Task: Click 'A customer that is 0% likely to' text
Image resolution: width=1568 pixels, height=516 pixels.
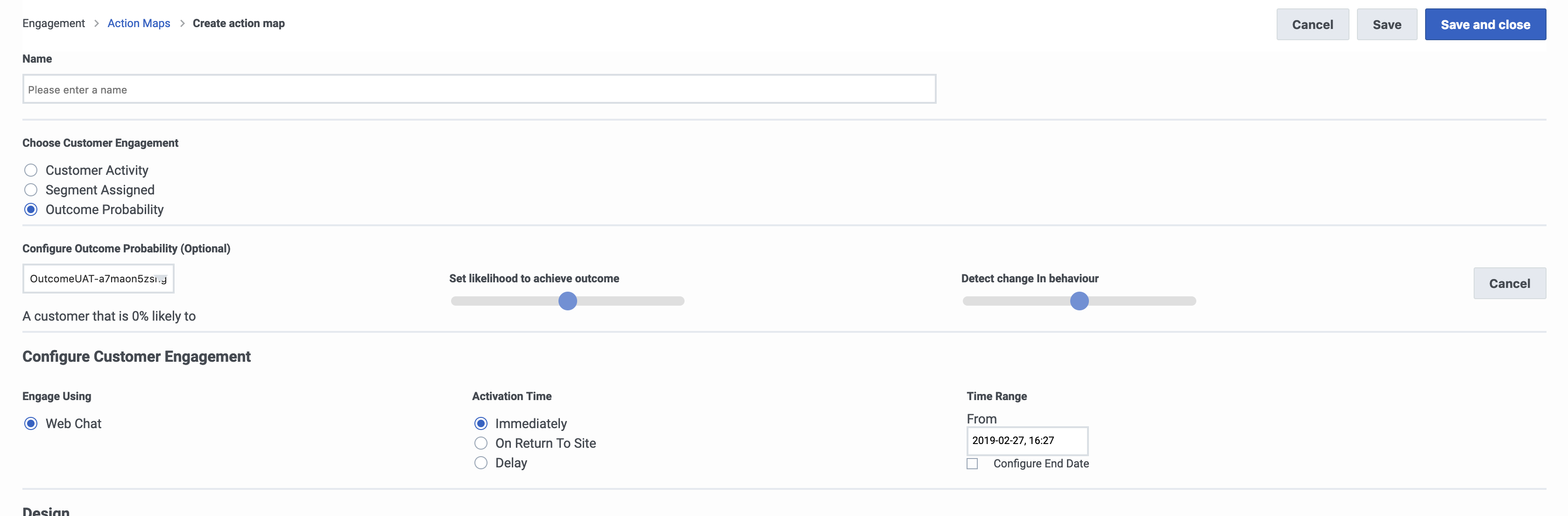Action: tap(109, 316)
